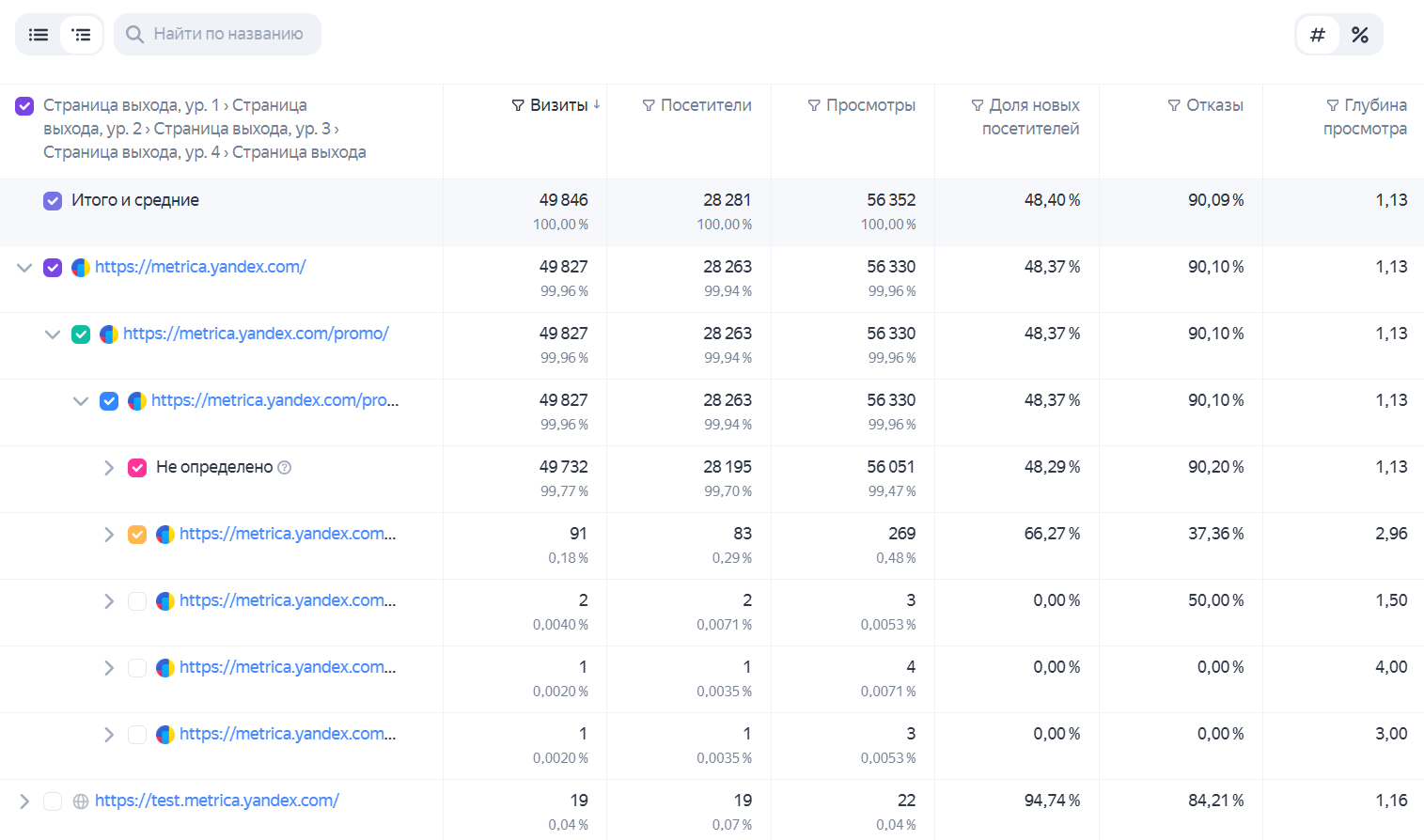The width and height of the screenshot is (1424, 840).
Task: Sort by Отказы column header
Action: pyautogui.click(x=1214, y=105)
